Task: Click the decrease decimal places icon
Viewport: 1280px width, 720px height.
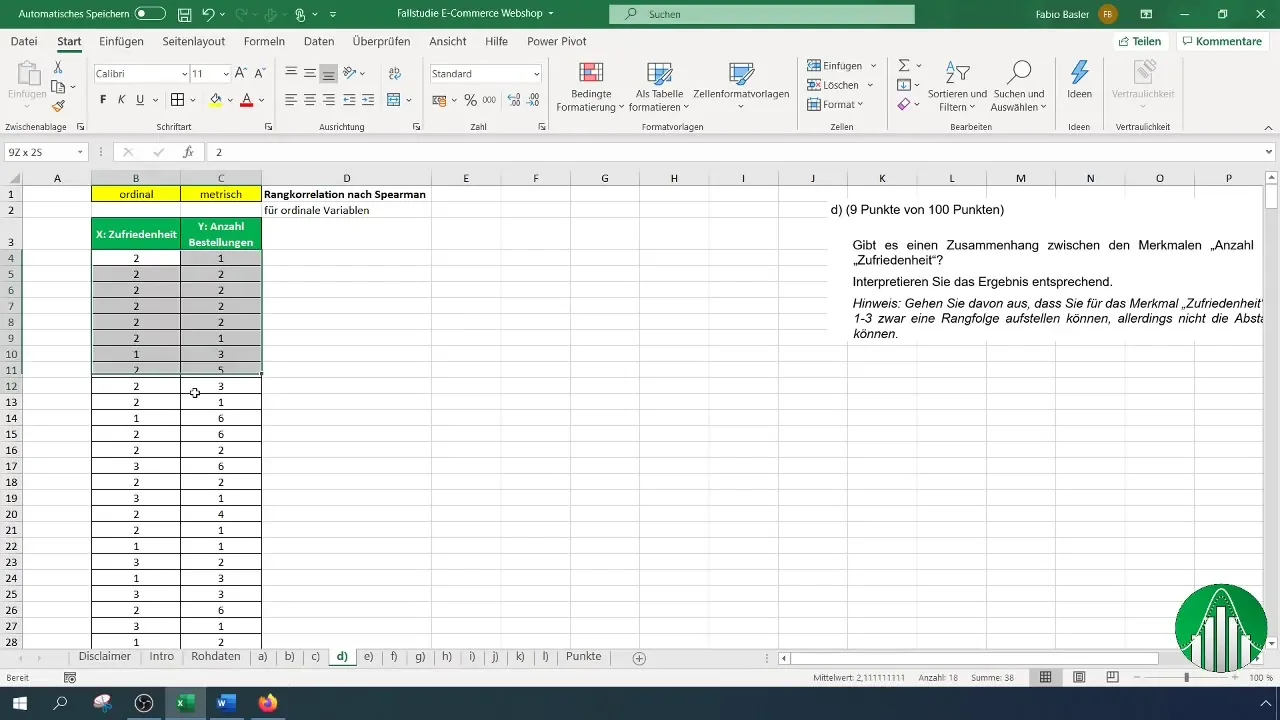Action: pos(535,100)
